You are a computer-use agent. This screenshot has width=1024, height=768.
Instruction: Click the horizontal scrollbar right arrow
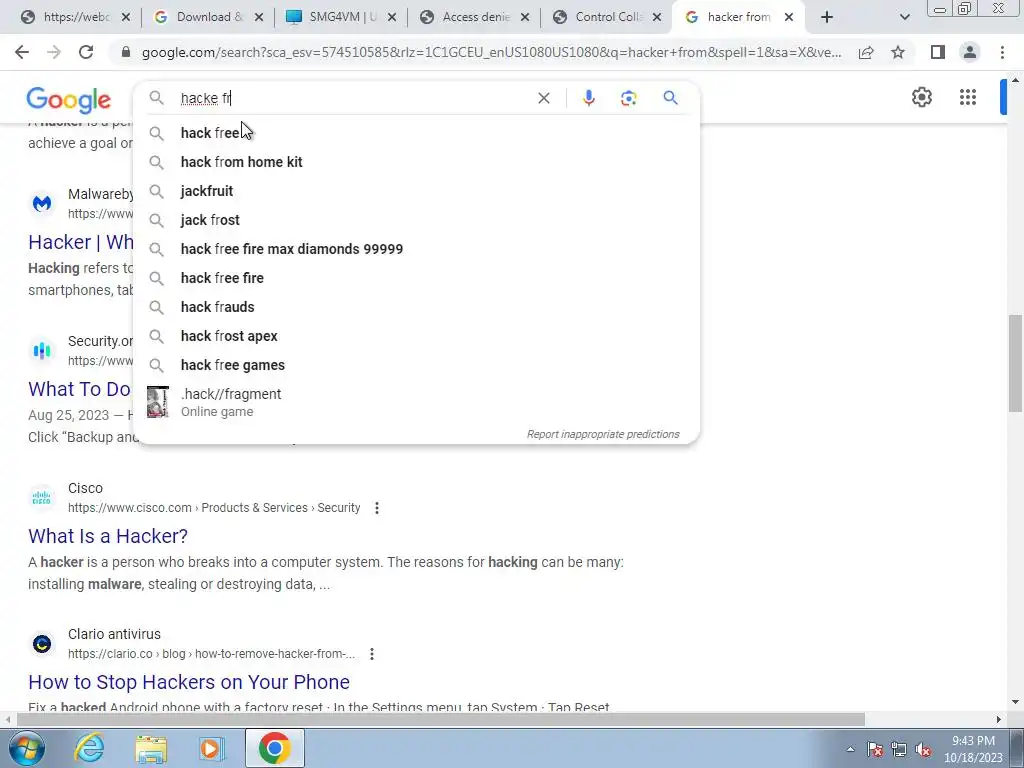point(999,720)
